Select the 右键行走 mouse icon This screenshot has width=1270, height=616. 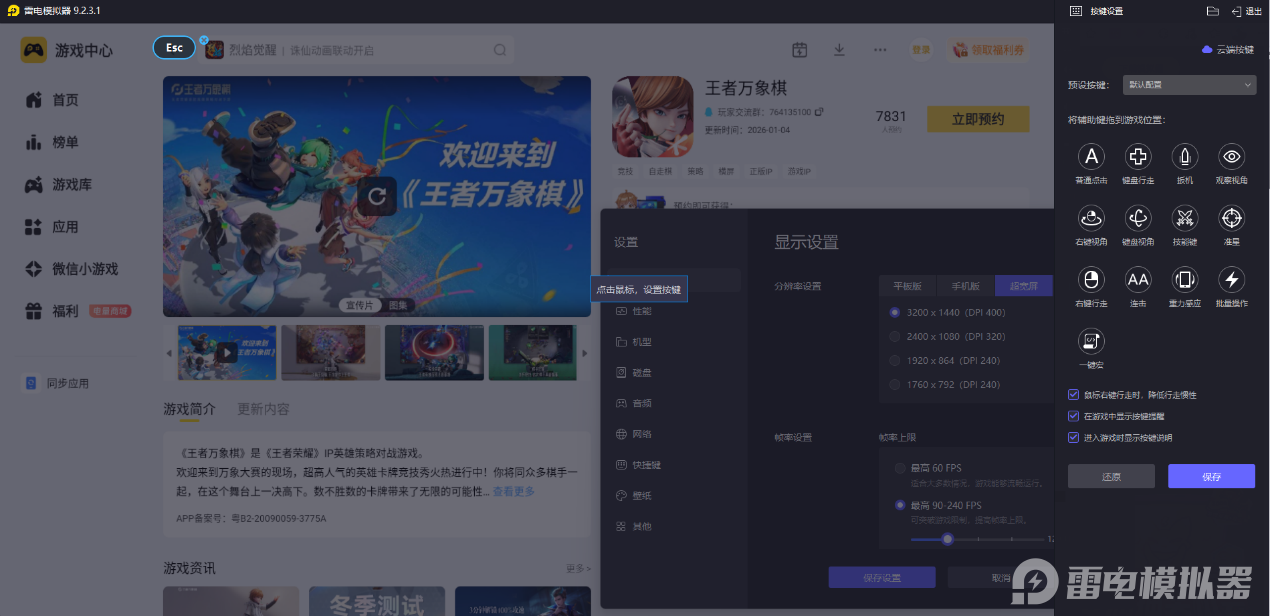[1091, 279]
